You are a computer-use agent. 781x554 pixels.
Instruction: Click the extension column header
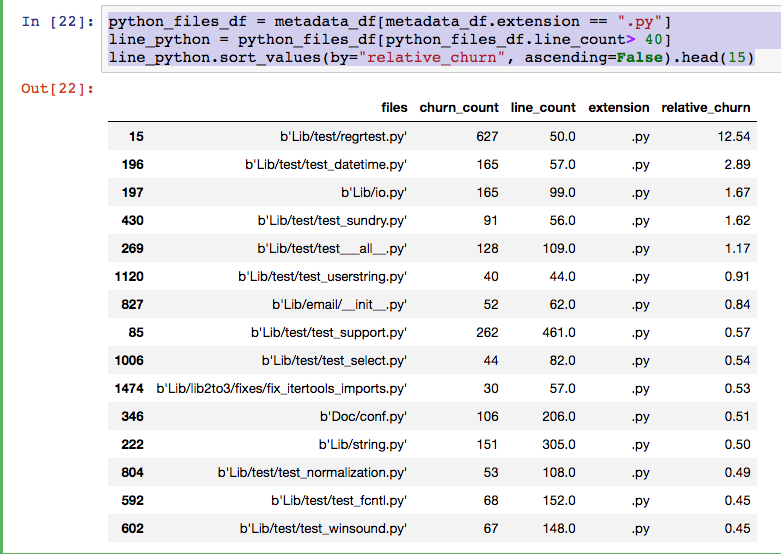pos(619,108)
